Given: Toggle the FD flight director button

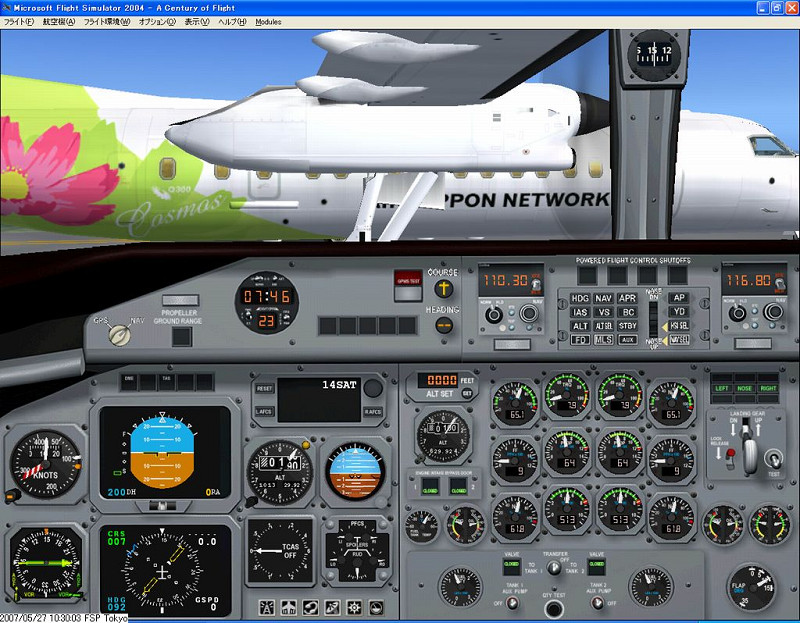Looking at the screenshot, I should [x=580, y=340].
